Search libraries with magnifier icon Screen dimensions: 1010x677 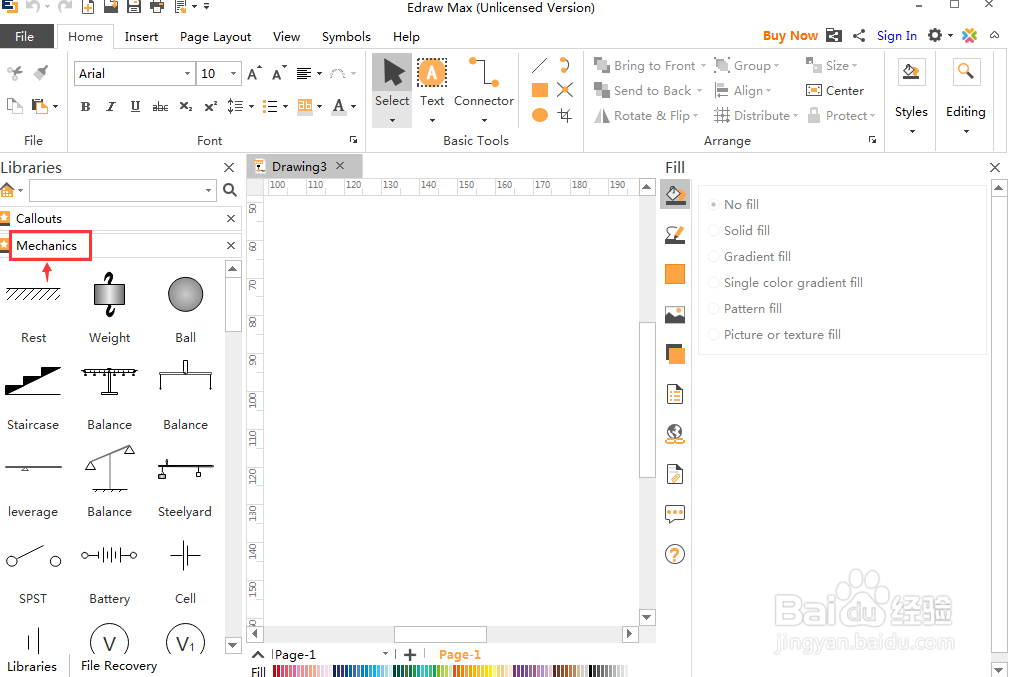tap(229, 190)
